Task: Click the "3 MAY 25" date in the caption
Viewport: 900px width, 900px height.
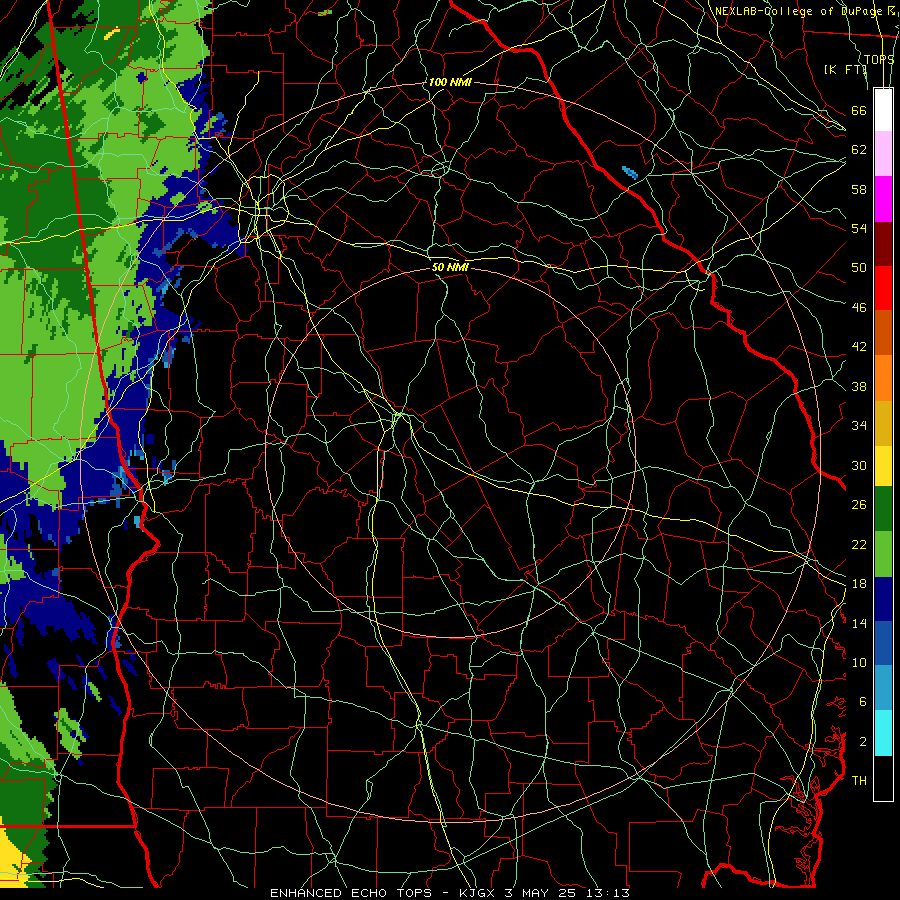Action: 542,893
